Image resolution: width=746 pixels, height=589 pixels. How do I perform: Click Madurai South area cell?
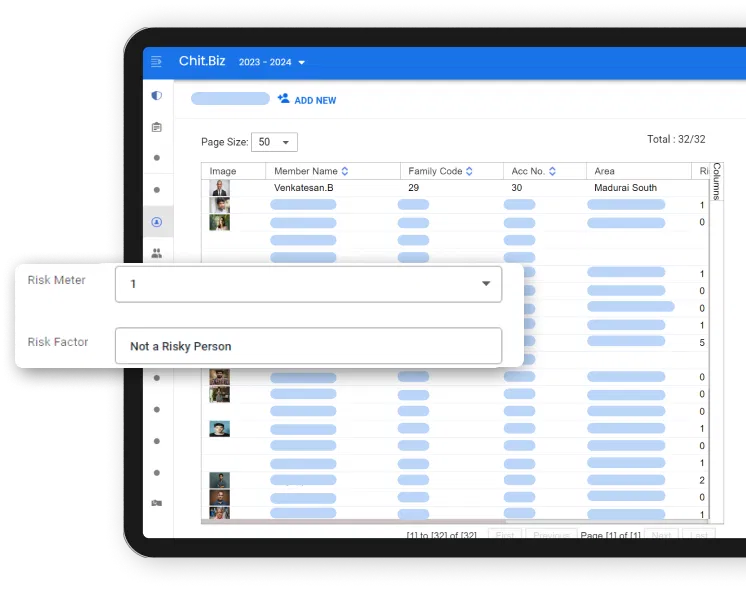[625, 188]
